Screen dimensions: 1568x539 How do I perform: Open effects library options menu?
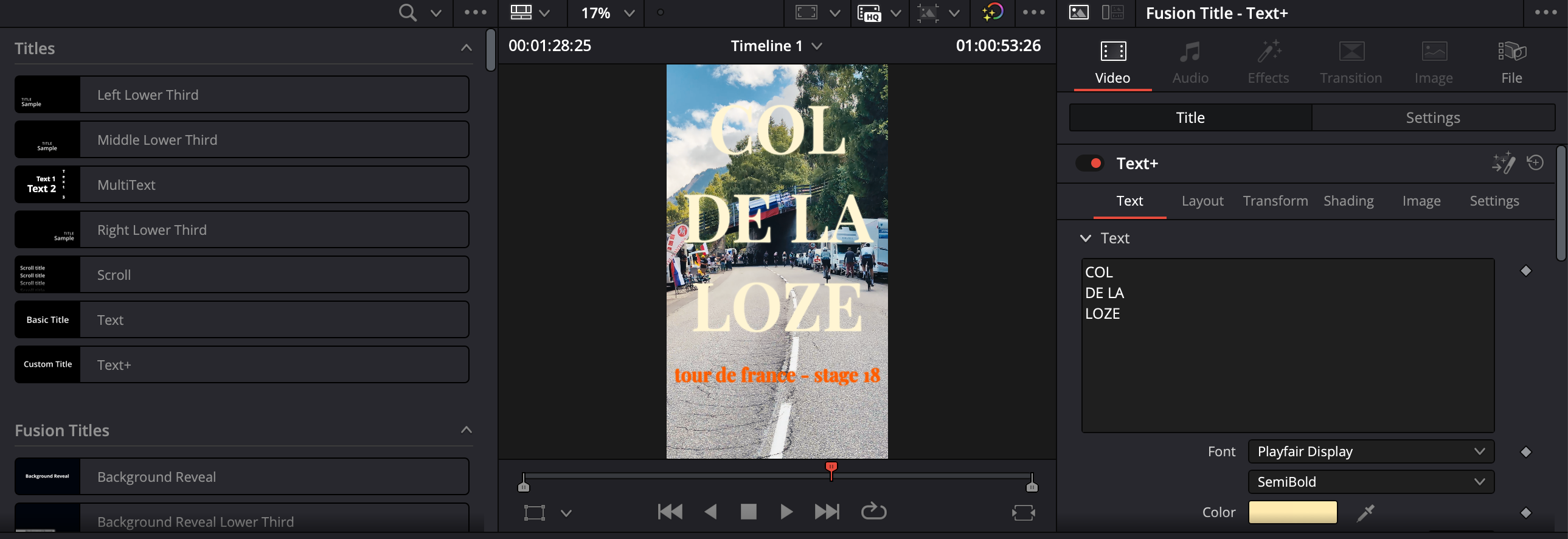(x=476, y=13)
